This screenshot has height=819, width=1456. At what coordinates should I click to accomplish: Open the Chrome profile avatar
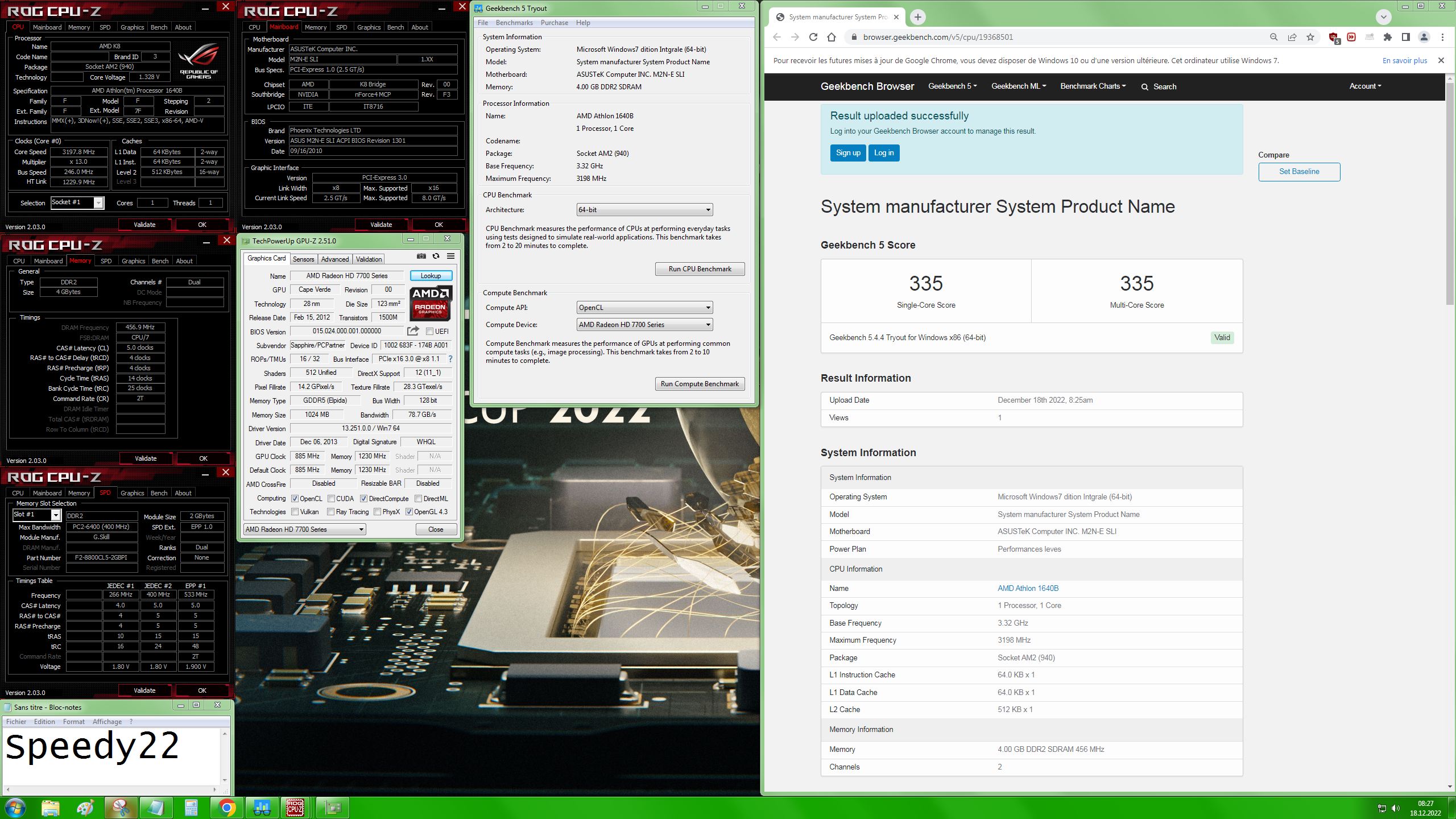[1424, 37]
